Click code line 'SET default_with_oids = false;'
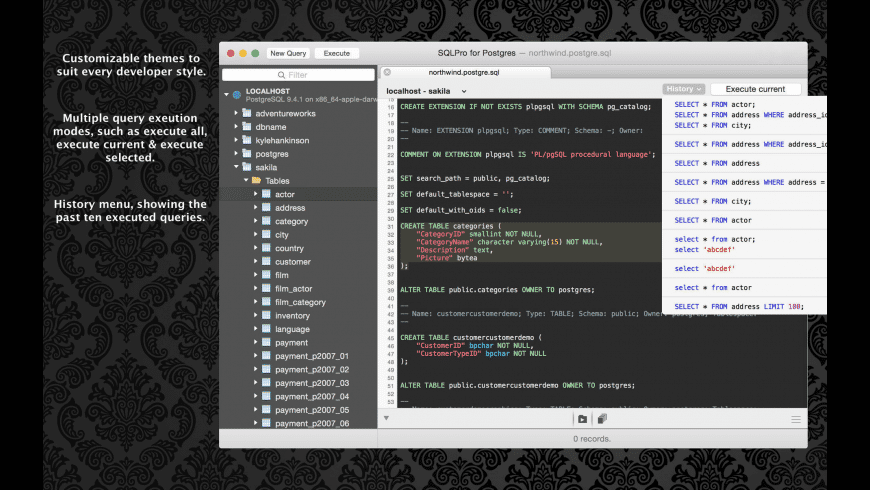The height and width of the screenshot is (490, 870). 461,210
